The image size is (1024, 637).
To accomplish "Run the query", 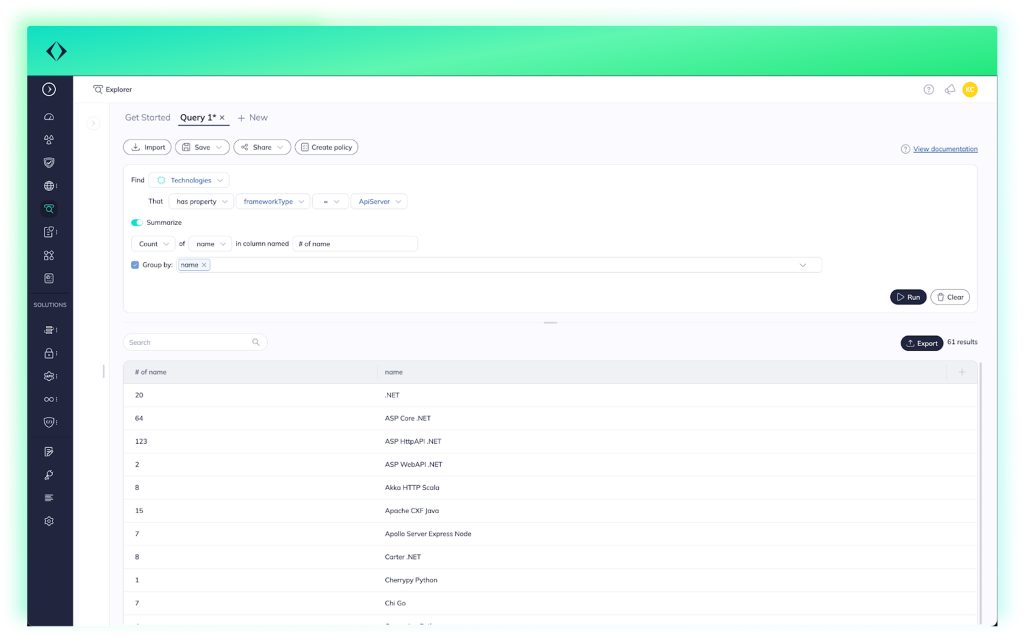I will tap(907, 297).
